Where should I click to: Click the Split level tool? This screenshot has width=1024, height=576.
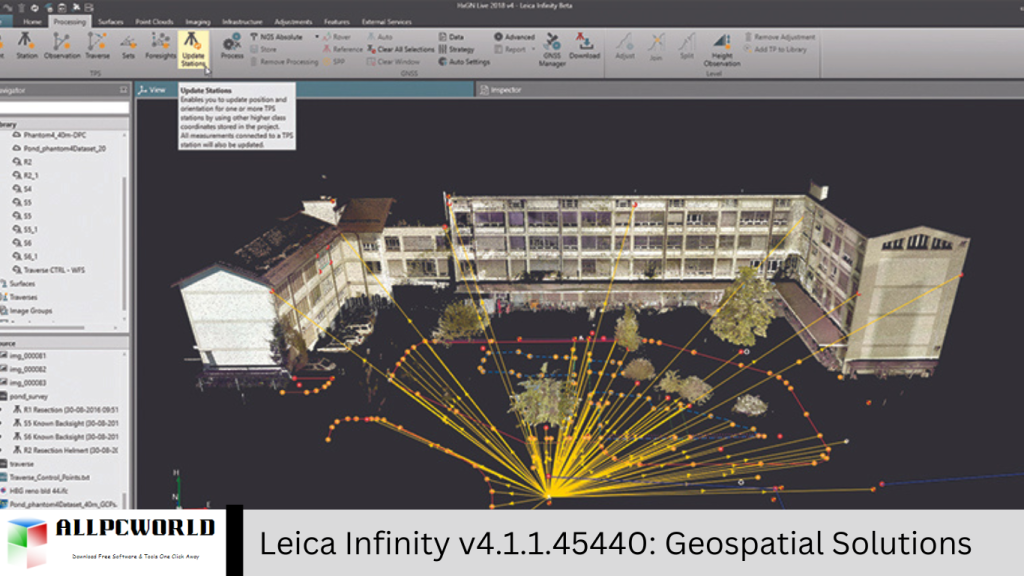click(x=686, y=46)
